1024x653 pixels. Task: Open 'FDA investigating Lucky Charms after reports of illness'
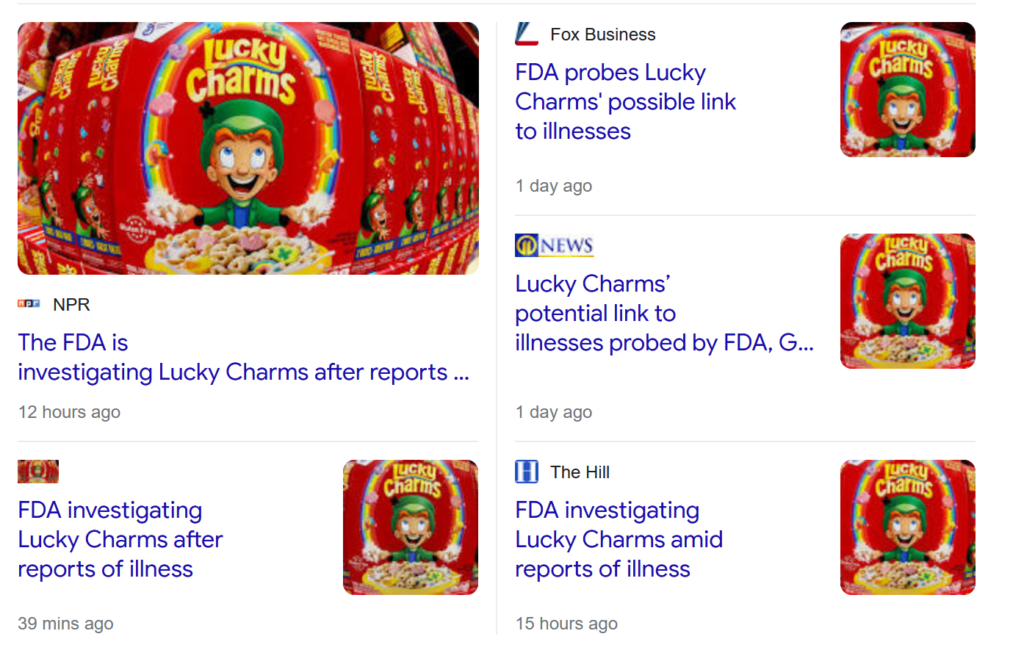120,539
